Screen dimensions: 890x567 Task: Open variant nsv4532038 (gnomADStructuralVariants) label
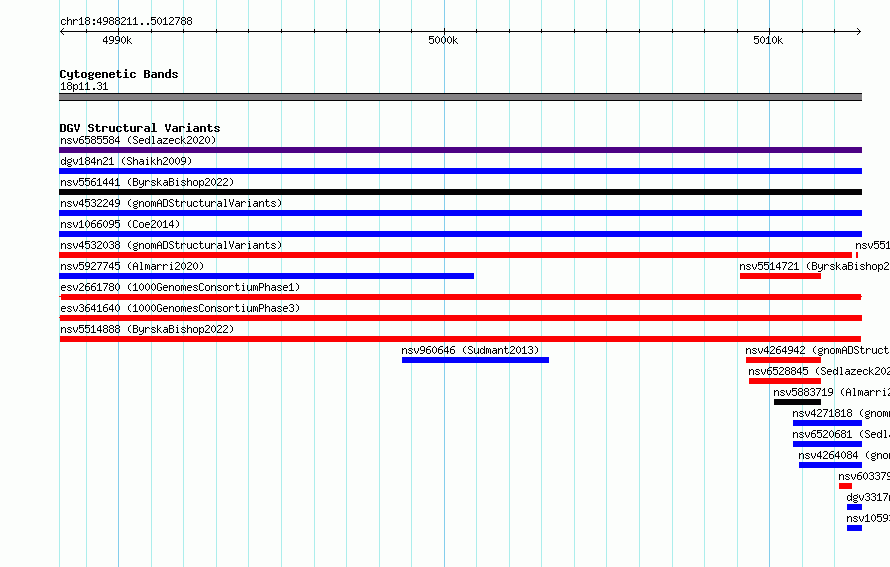click(171, 245)
